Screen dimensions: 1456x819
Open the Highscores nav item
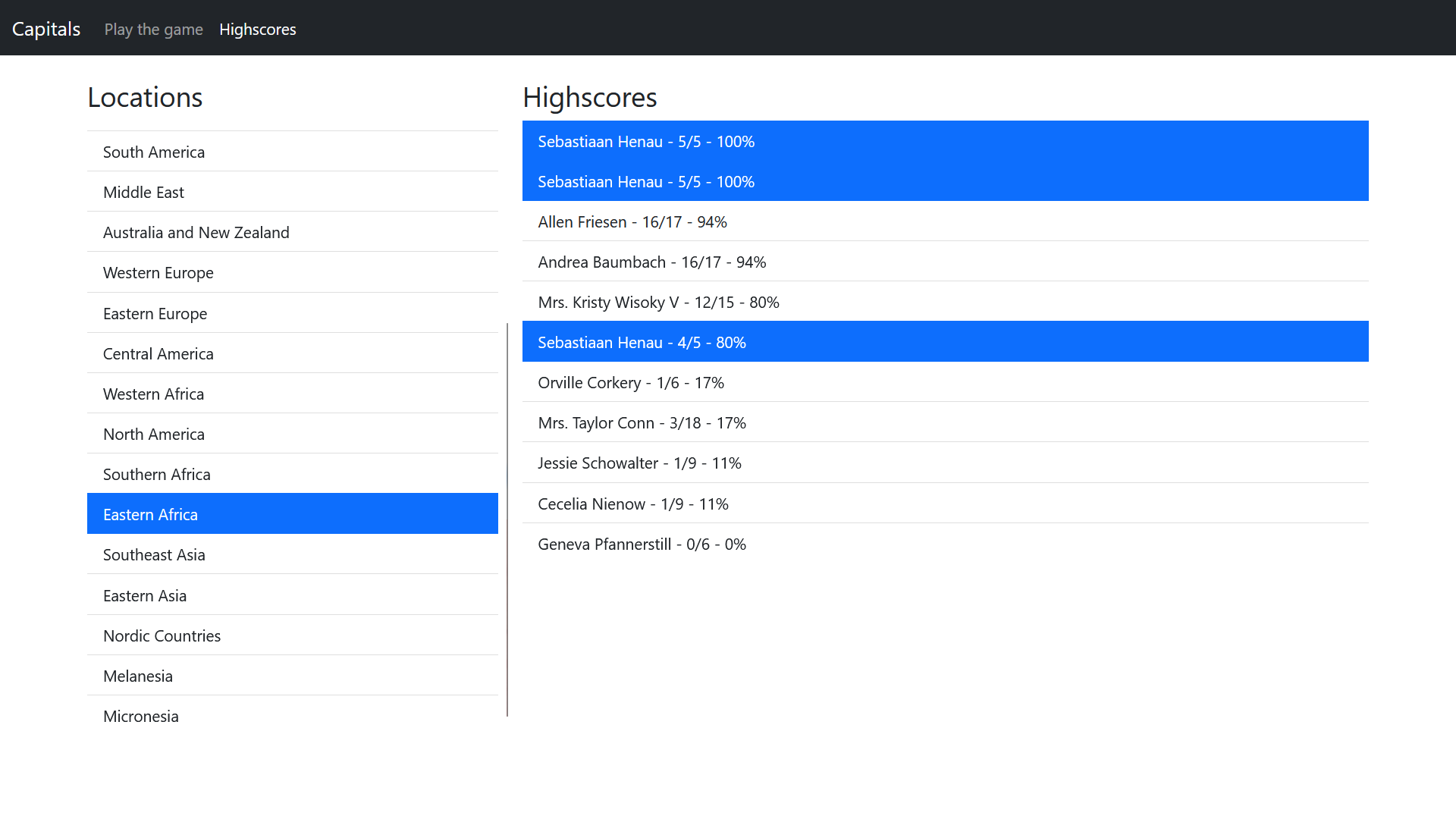coord(257,29)
